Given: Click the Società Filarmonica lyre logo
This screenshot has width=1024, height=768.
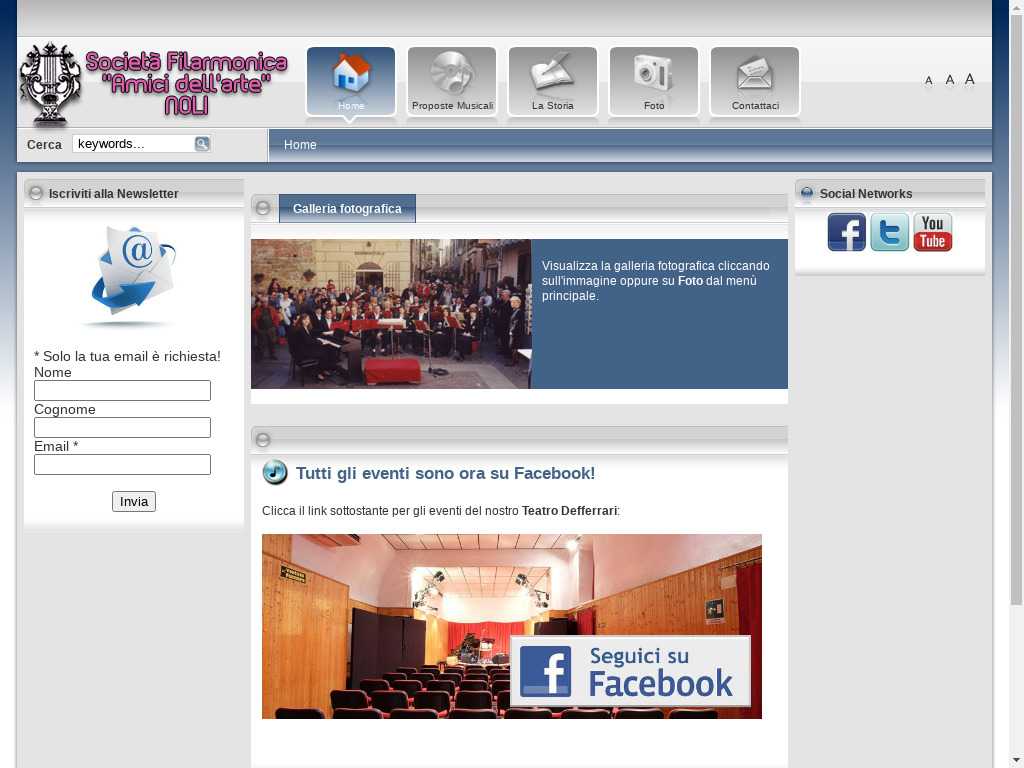Looking at the screenshot, I should pyautogui.click(x=50, y=84).
